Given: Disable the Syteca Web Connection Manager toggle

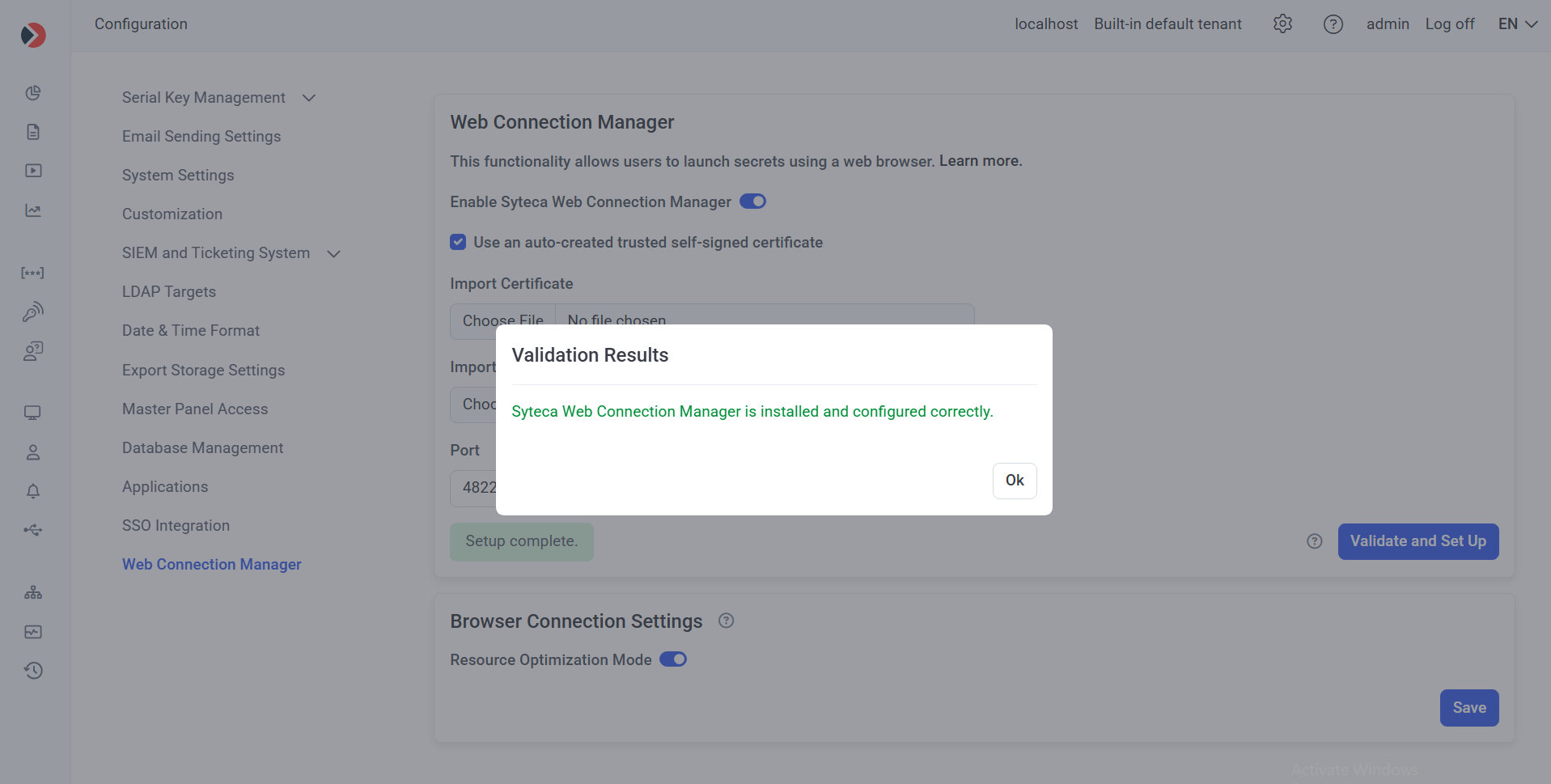Looking at the screenshot, I should pos(752,201).
